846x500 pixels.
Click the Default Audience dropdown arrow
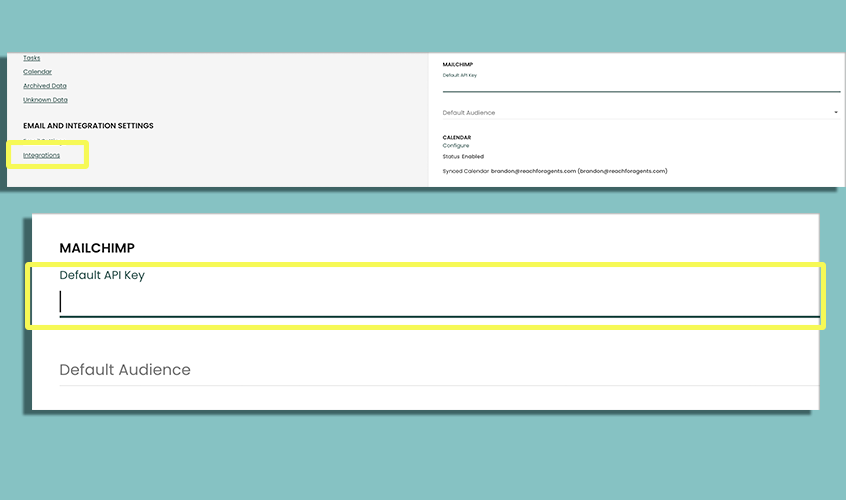835,113
